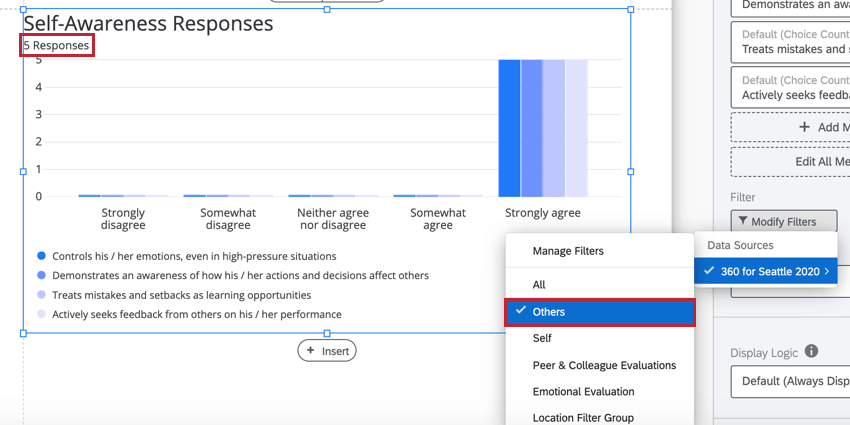Click the checkmark next to 360 for Seattle 2020
850x425 pixels.
point(709,271)
